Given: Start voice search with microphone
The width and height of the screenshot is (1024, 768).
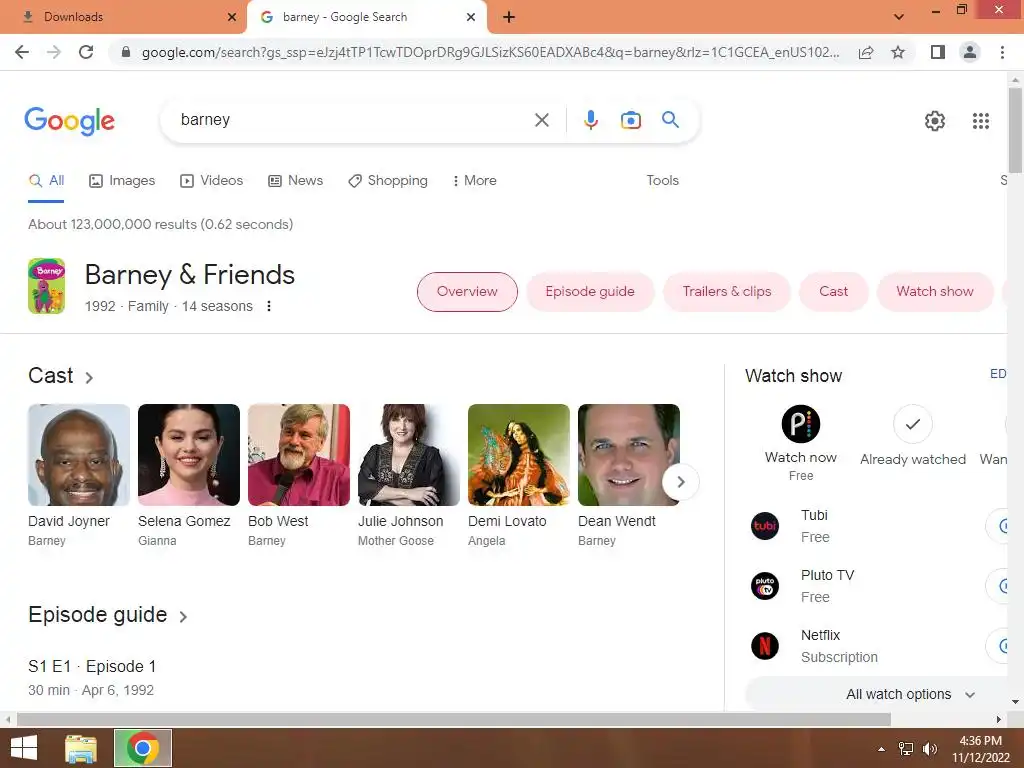Looking at the screenshot, I should (x=590, y=120).
